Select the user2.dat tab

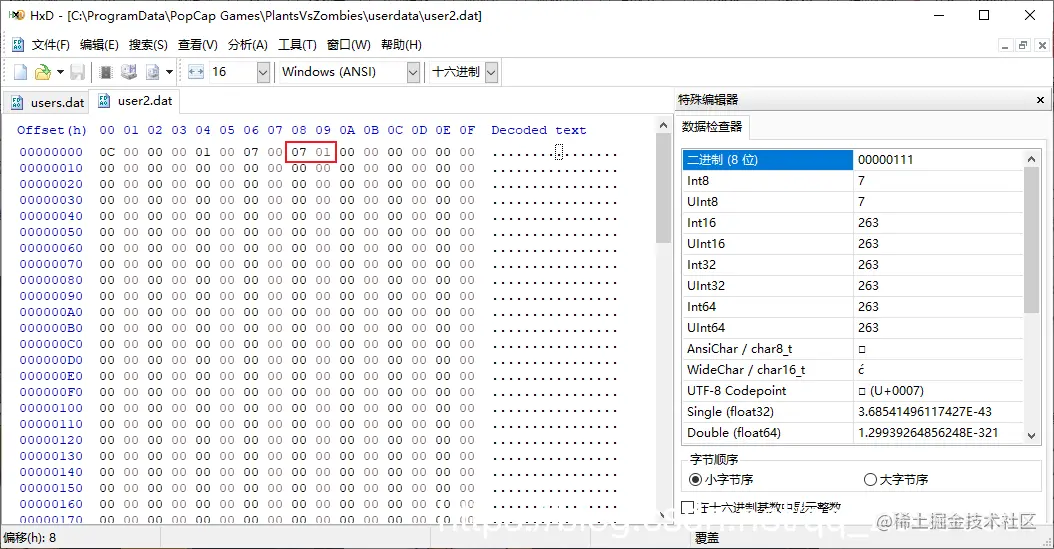tap(135, 101)
